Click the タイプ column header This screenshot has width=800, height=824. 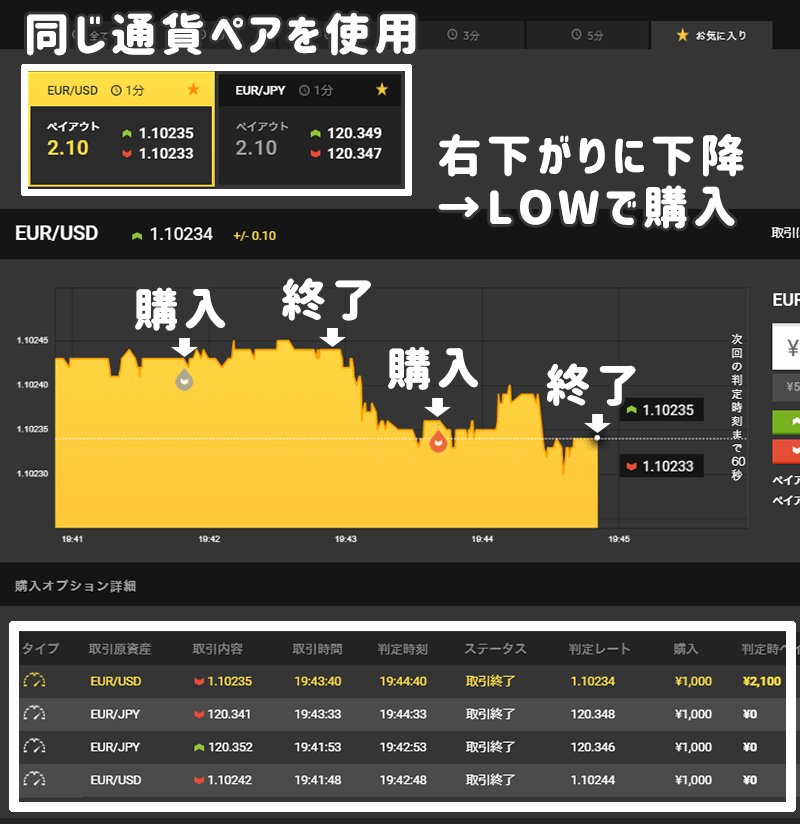tap(40, 649)
